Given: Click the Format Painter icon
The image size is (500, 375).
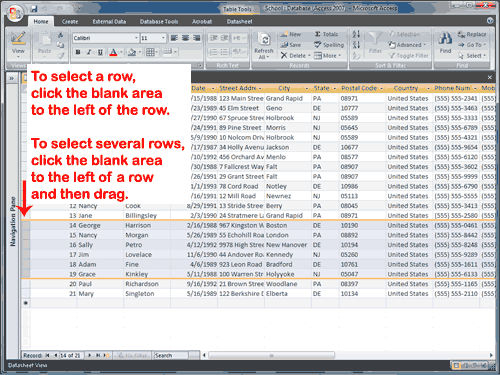Looking at the screenshot, I should [x=60, y=55].
